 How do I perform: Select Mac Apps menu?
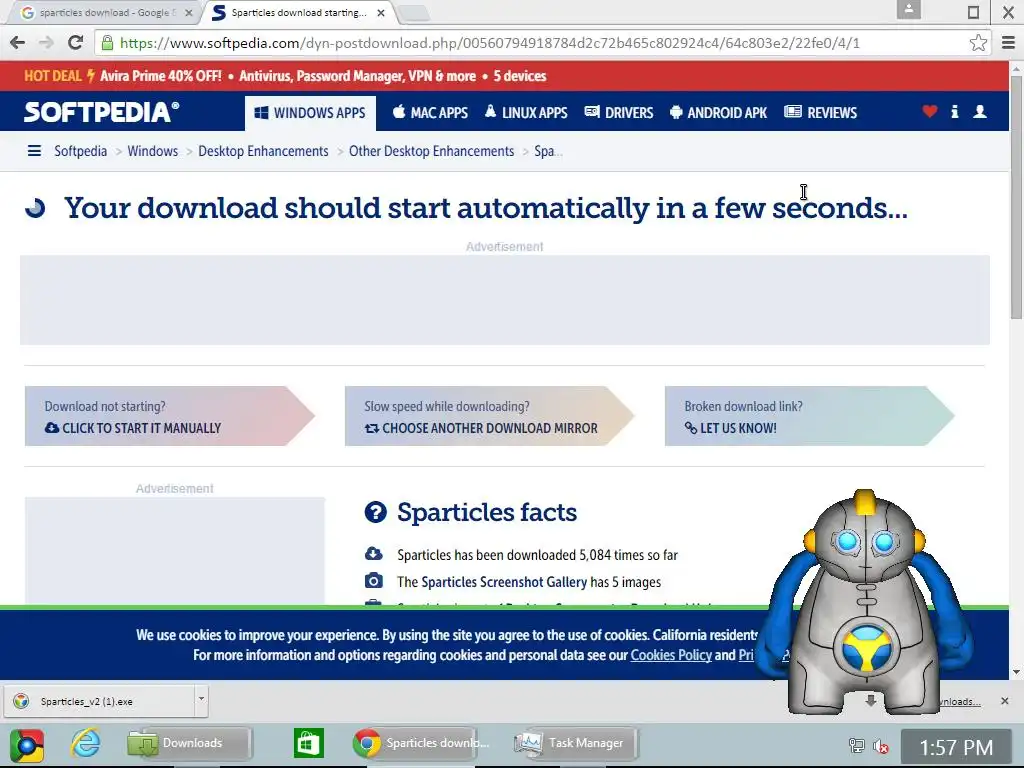(430, 112)
